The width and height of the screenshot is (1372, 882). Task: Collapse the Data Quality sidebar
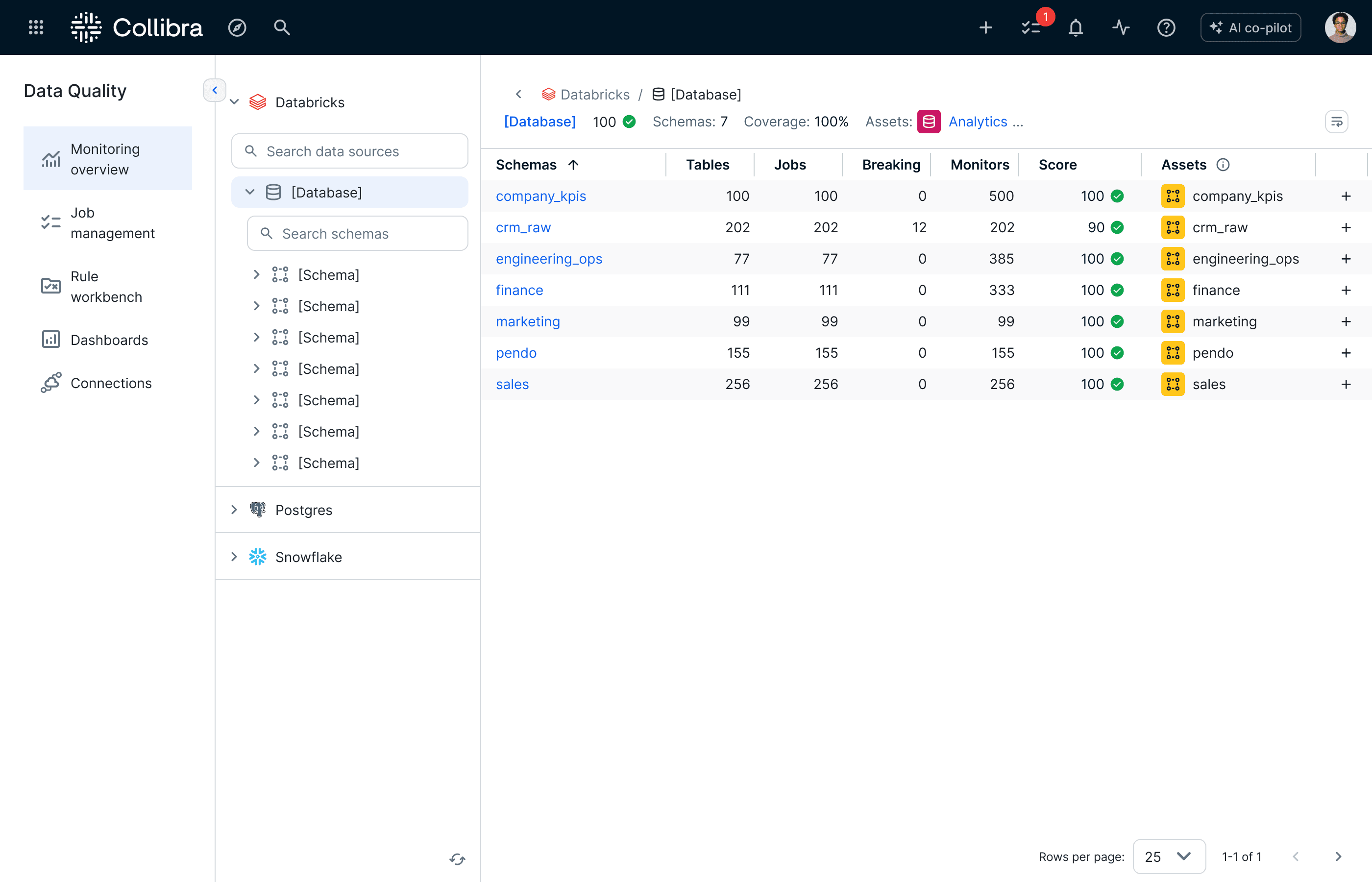pyautogui.click(x=215, y=91)
